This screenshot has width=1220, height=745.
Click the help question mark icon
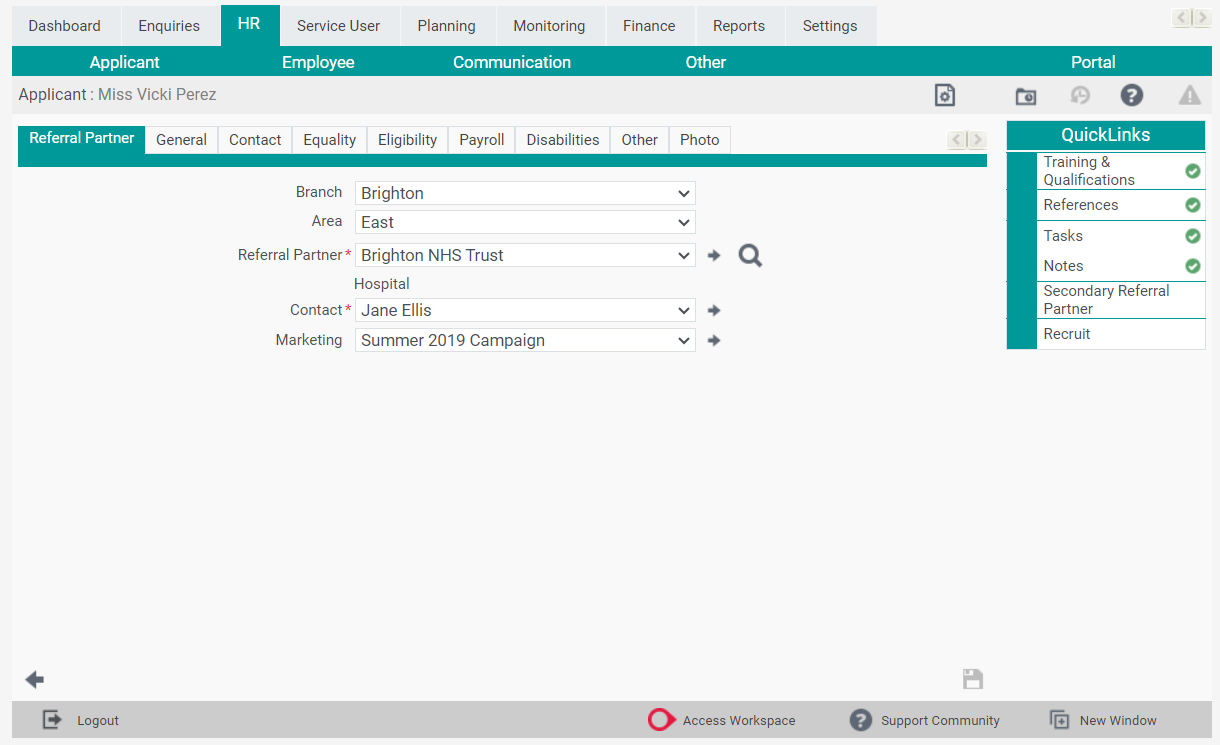pyautogui.click(x=1131, y=95)
